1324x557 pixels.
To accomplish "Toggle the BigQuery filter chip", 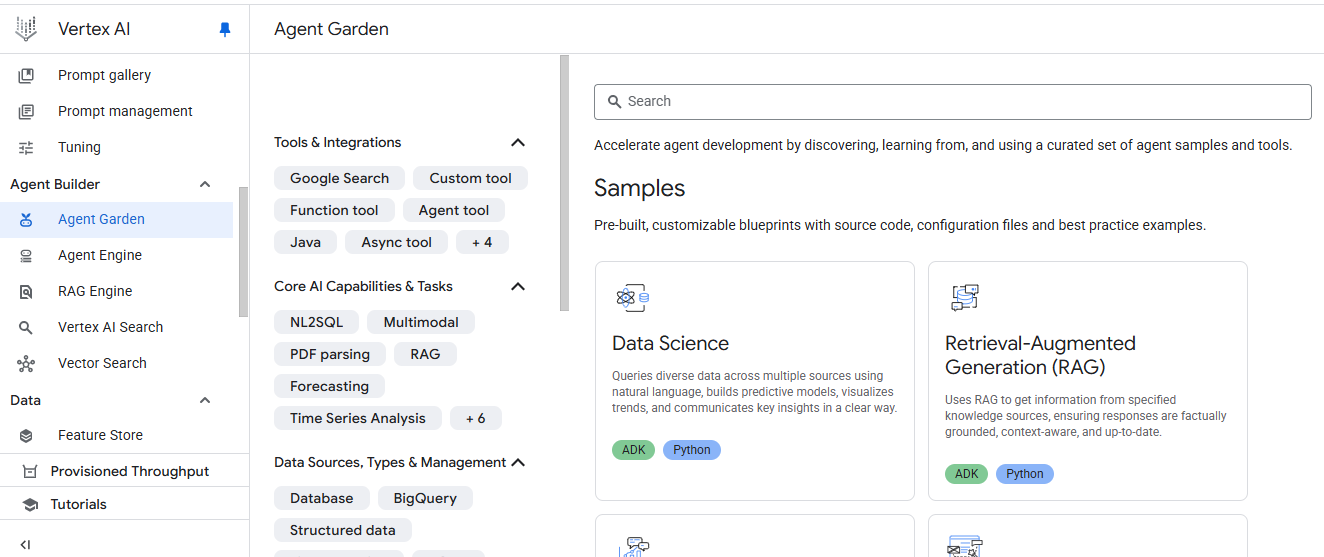I will tap(425, 498).
